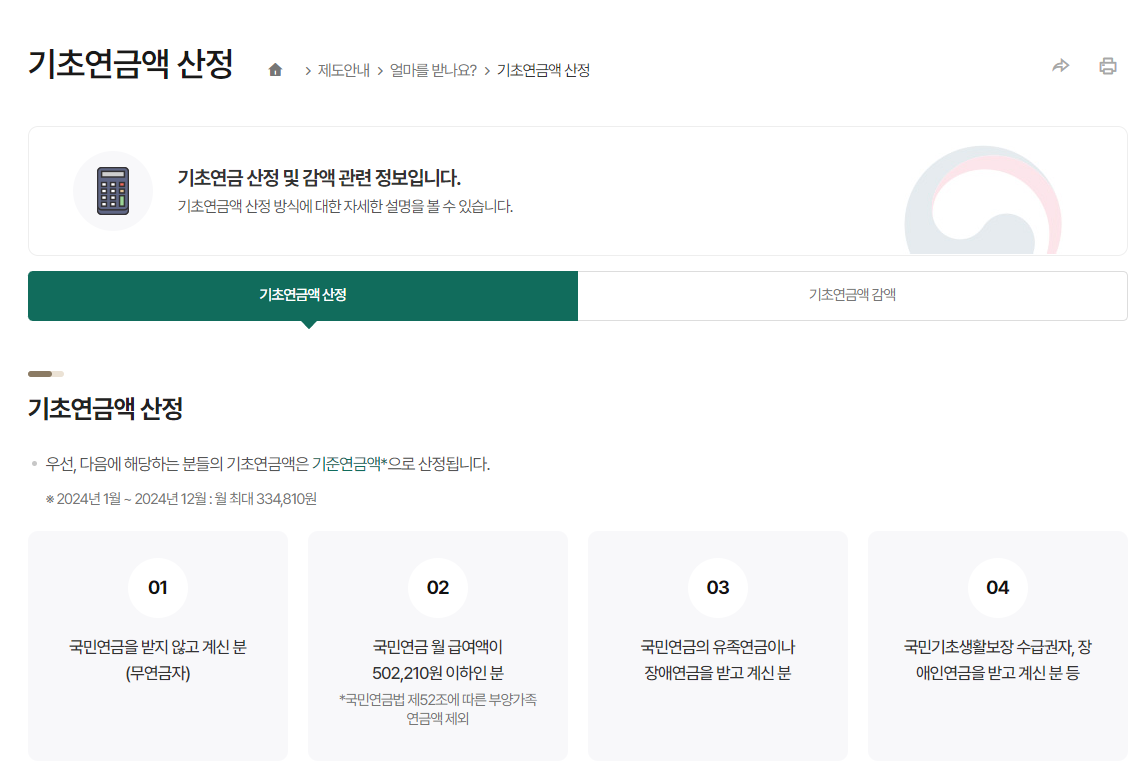1146x763 pixels.
Task: Switch to 기초연금액 산정 tab
Action: tap(303, 295)
